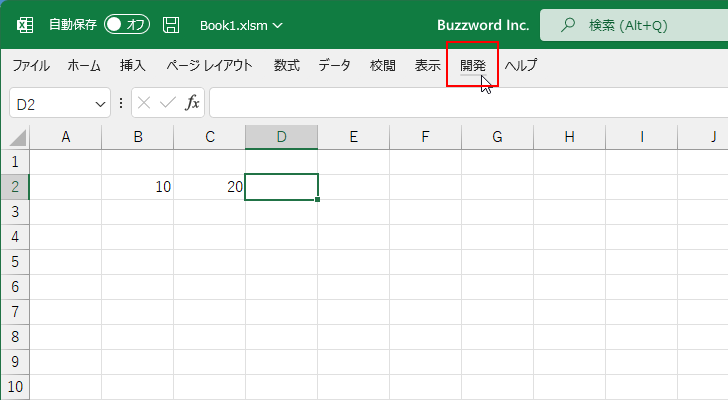The height and width of the screenshot is (400, 728).
Task: Select column D header
Action: pos(281,137)
